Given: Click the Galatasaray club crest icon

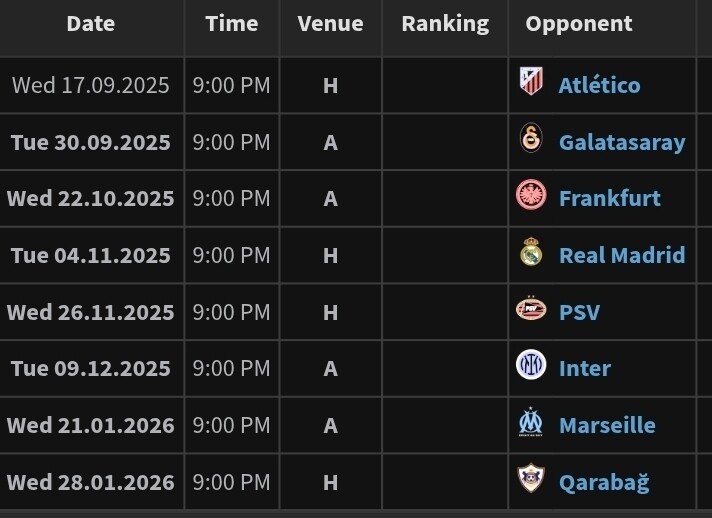Looking at the screenshot, I should coord(531,139).
